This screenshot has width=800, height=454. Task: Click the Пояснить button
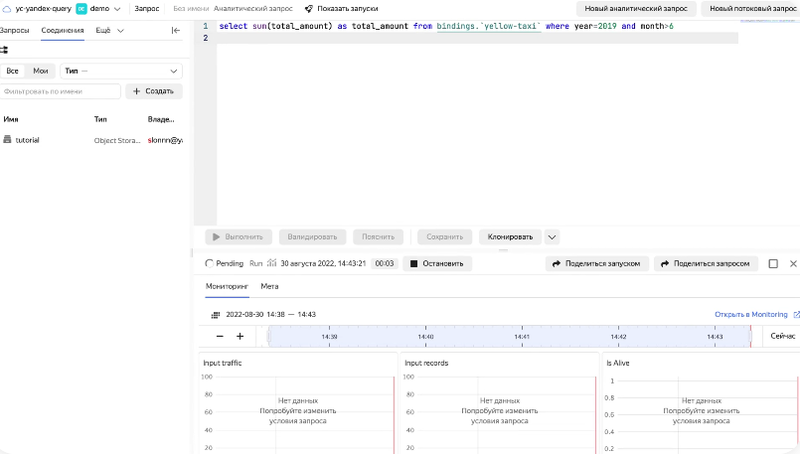[378, 237]
